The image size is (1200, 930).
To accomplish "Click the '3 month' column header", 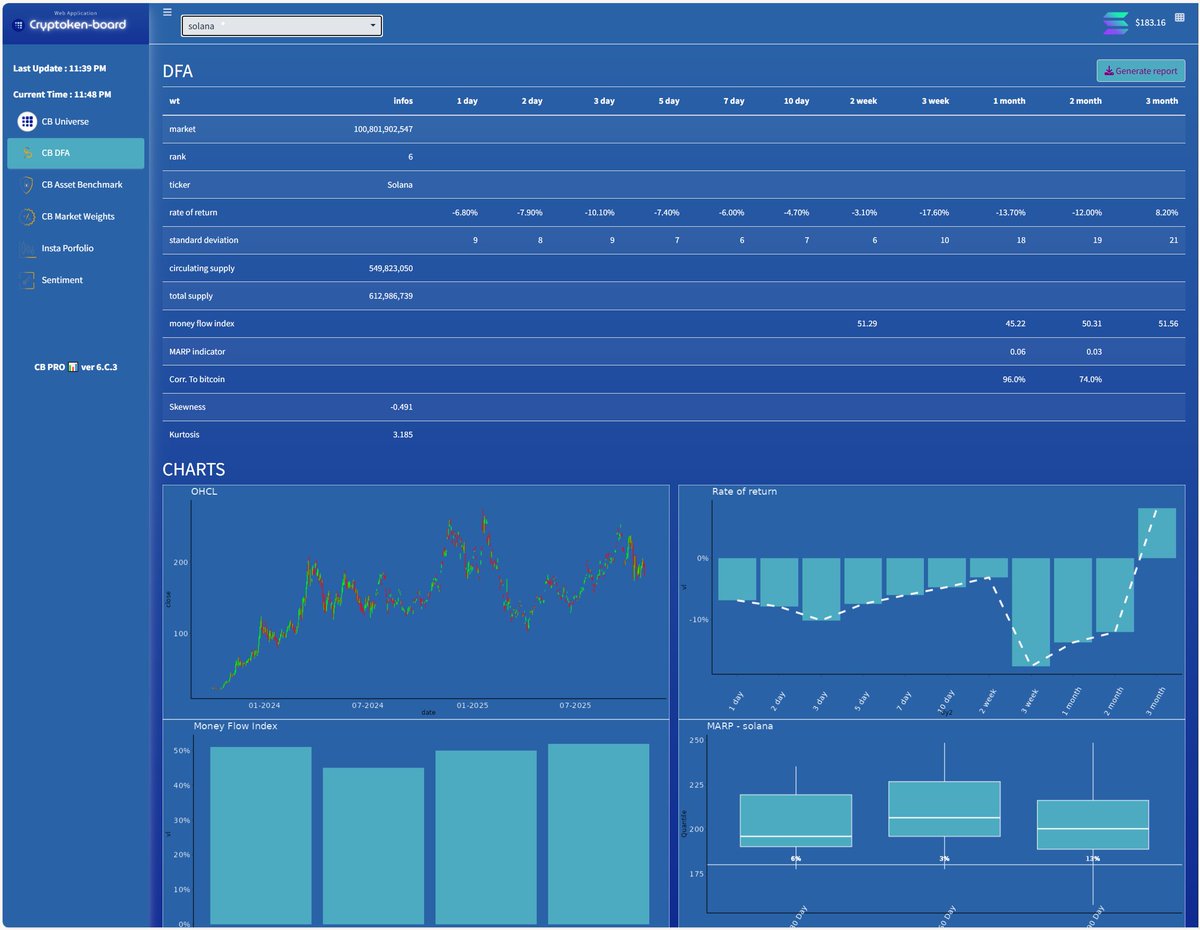I will click(x=1162, y=101).
